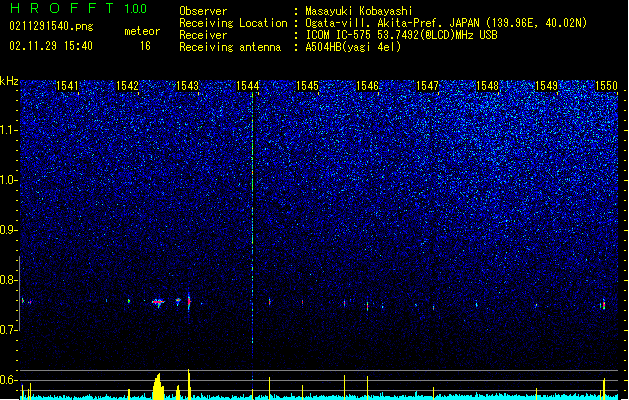
Task: Click the Receiver field label
Action: [x=203, y=35]
